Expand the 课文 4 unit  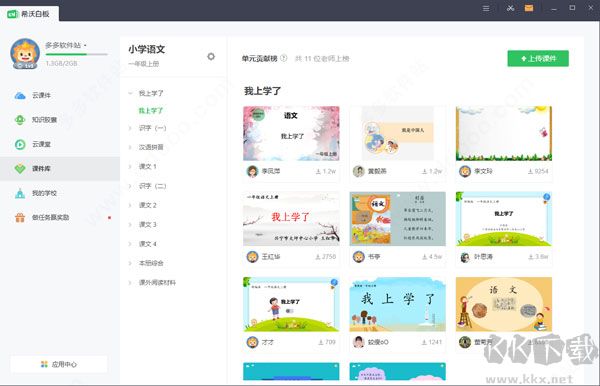pos(130,244)
